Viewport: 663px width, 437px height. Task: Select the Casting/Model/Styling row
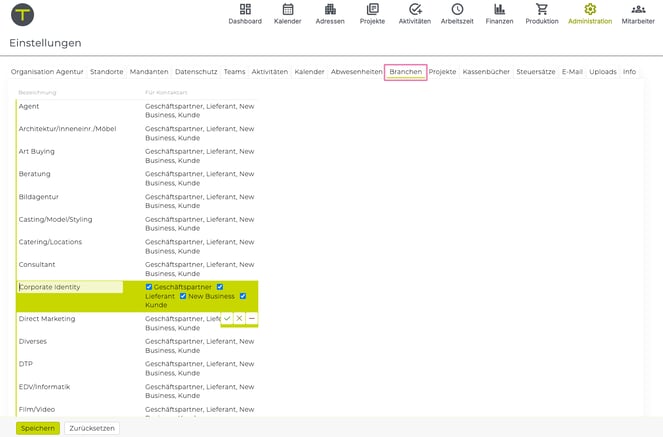tap(137, 224)
